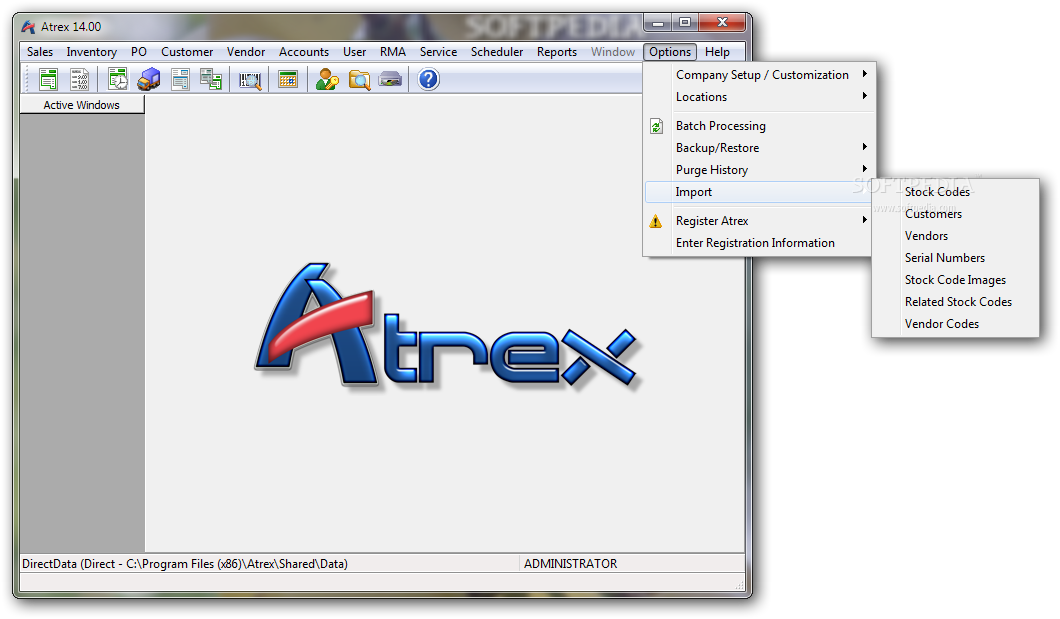Click the form with clock toolbar icon
1060x619 pixels.
(118, 80)
